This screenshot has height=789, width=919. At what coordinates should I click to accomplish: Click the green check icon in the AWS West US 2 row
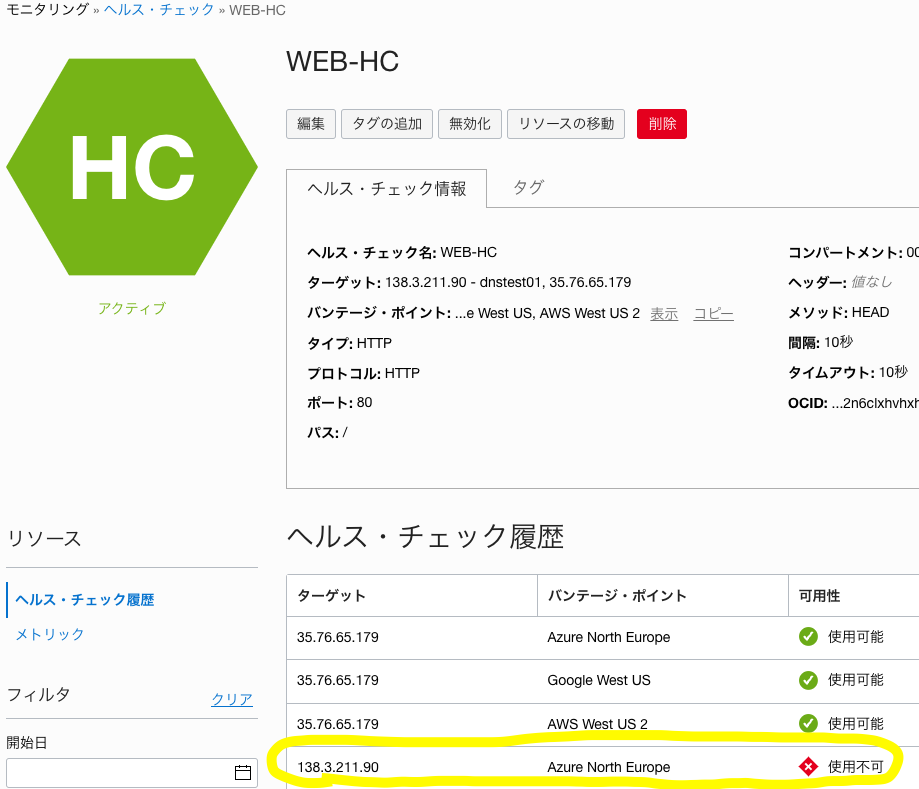pyautogui.click(x=808, y=723)
